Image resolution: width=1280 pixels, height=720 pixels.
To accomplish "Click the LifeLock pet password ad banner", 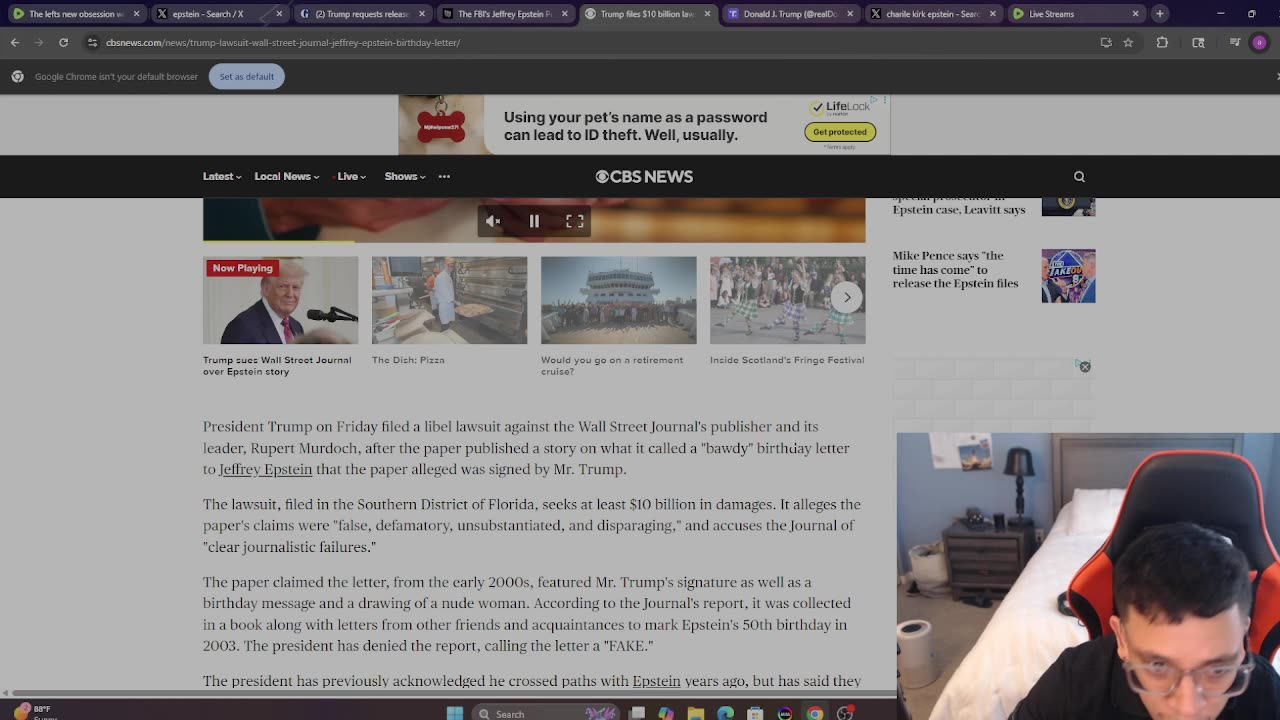I will 644,125.
